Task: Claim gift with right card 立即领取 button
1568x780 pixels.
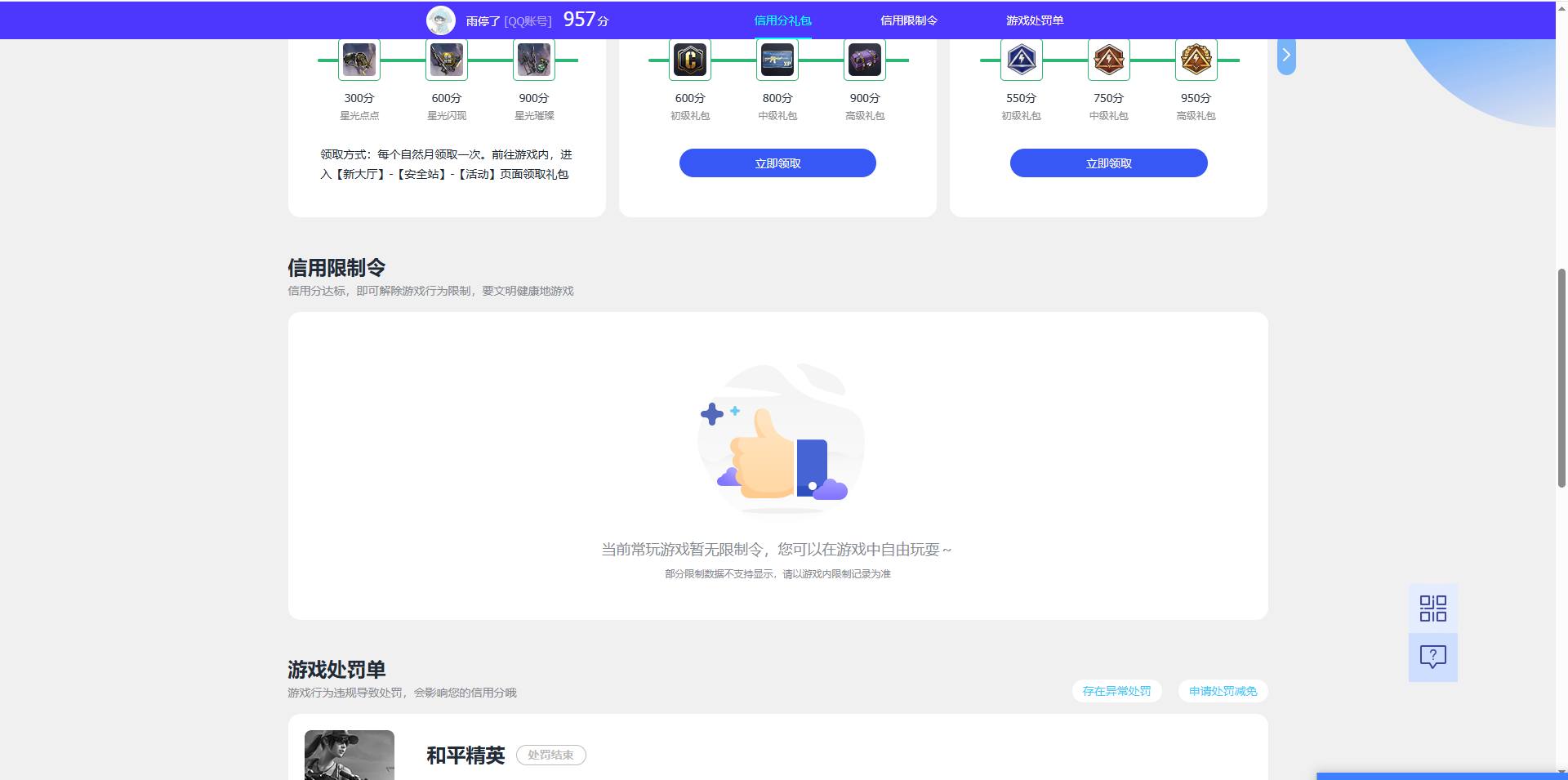Action: [1109, 163]
